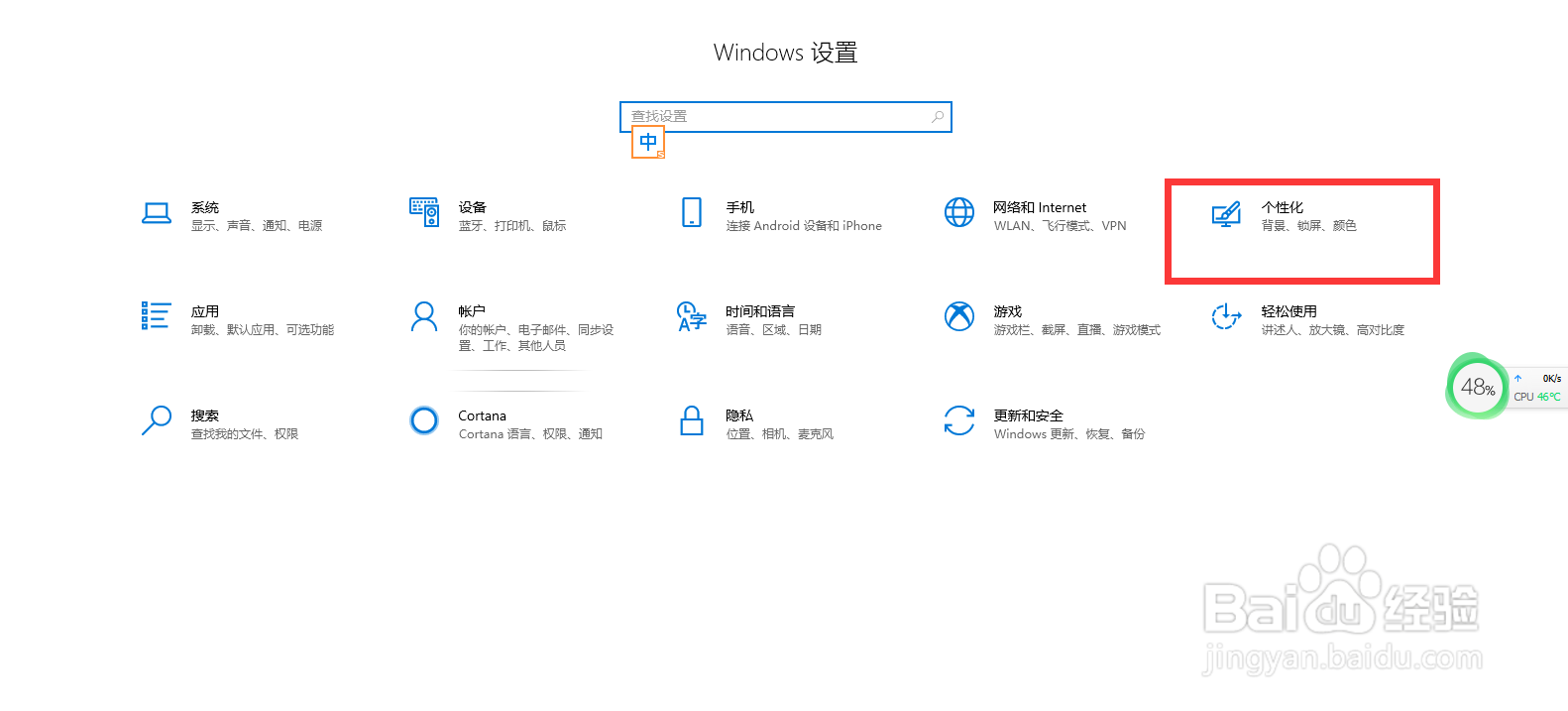Click the text 卸载、默认应用、可选功能
Image resolution: width=1568 pixels, height=711 pixels.
pos(263,330)
